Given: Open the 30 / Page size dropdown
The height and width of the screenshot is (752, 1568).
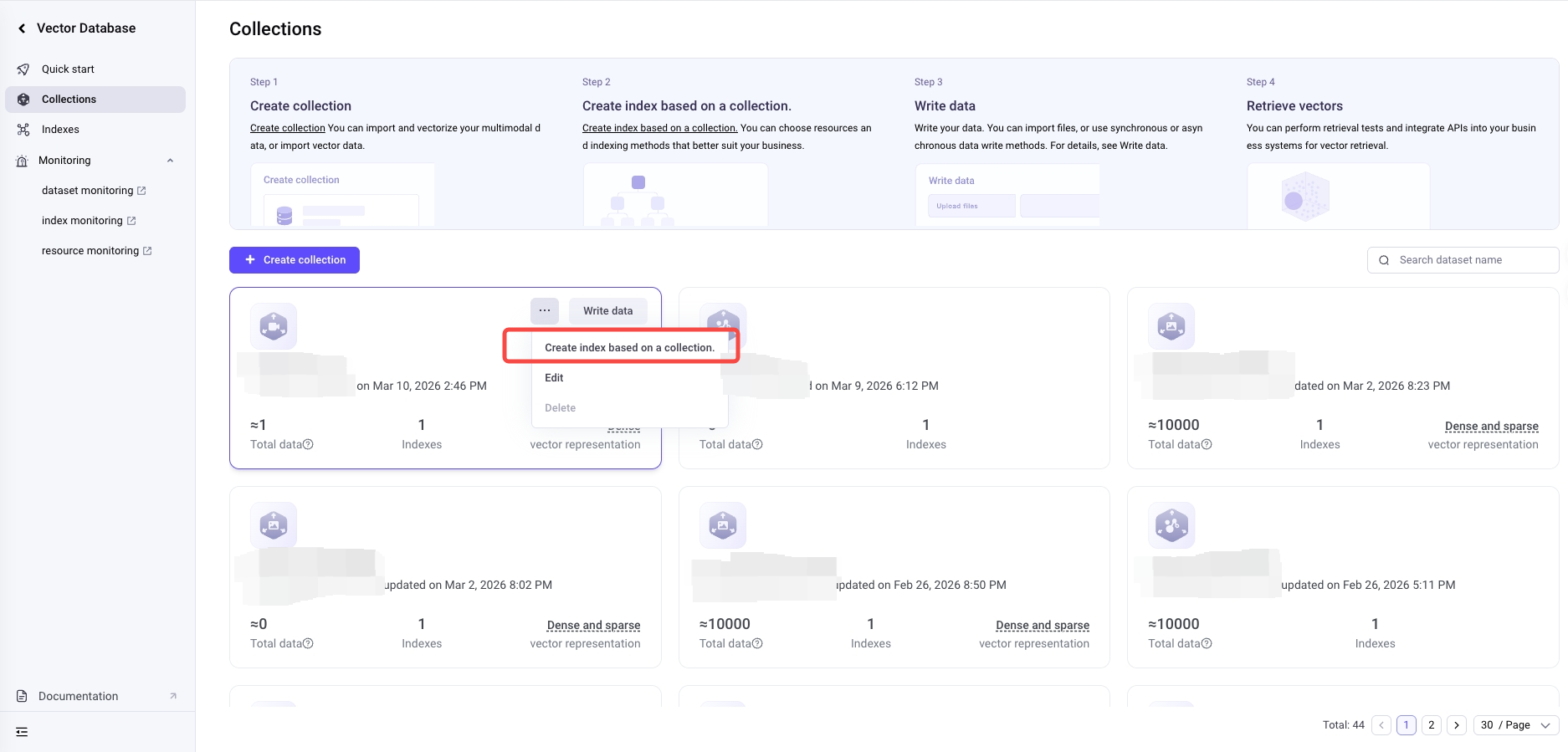Looking at the screenshot, I should (1515, 725).
